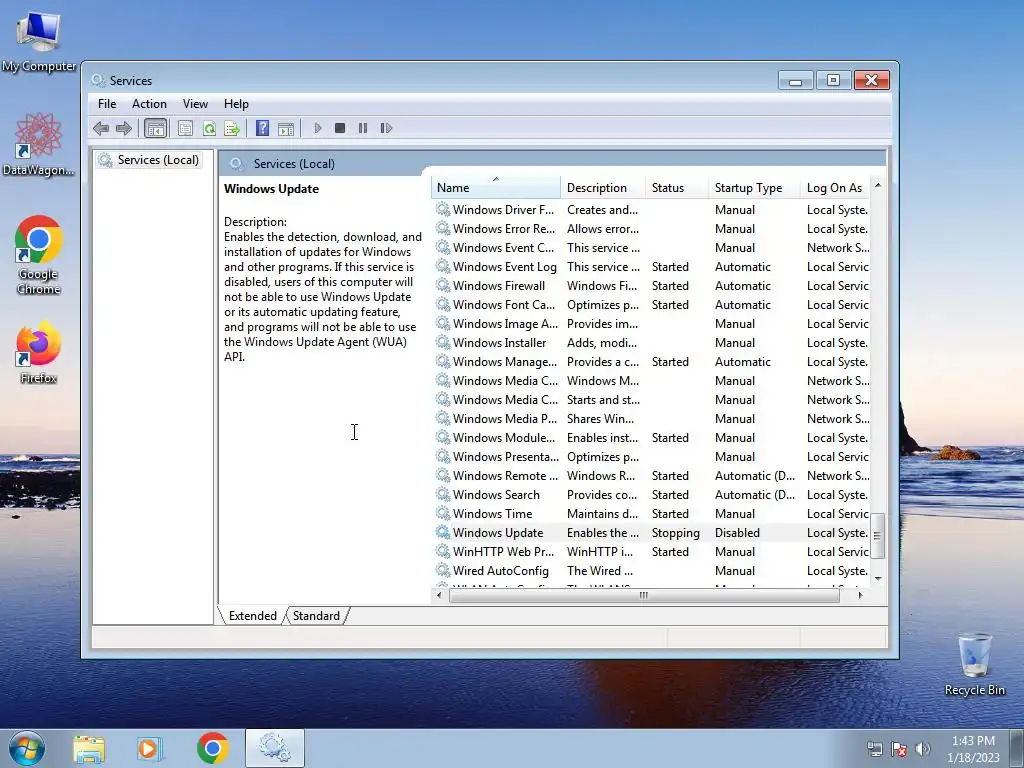
Task: Click the Forward arrow toolbar icon
Action: [x=123, y=128]
